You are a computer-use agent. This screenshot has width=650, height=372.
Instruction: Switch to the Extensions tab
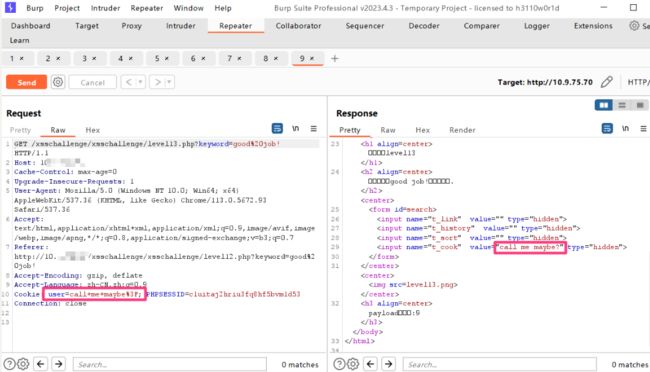click(593, 26)
